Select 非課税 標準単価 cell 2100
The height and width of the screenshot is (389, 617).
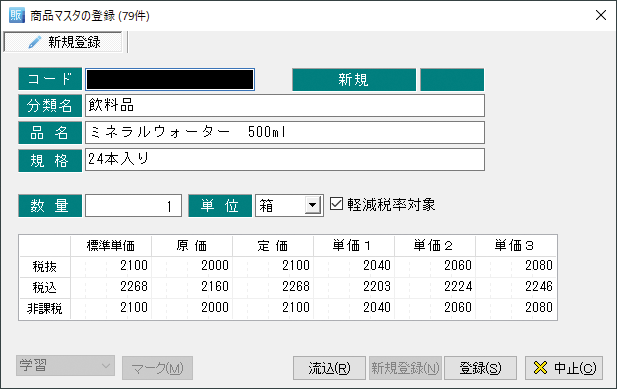(x=111, y=308)
